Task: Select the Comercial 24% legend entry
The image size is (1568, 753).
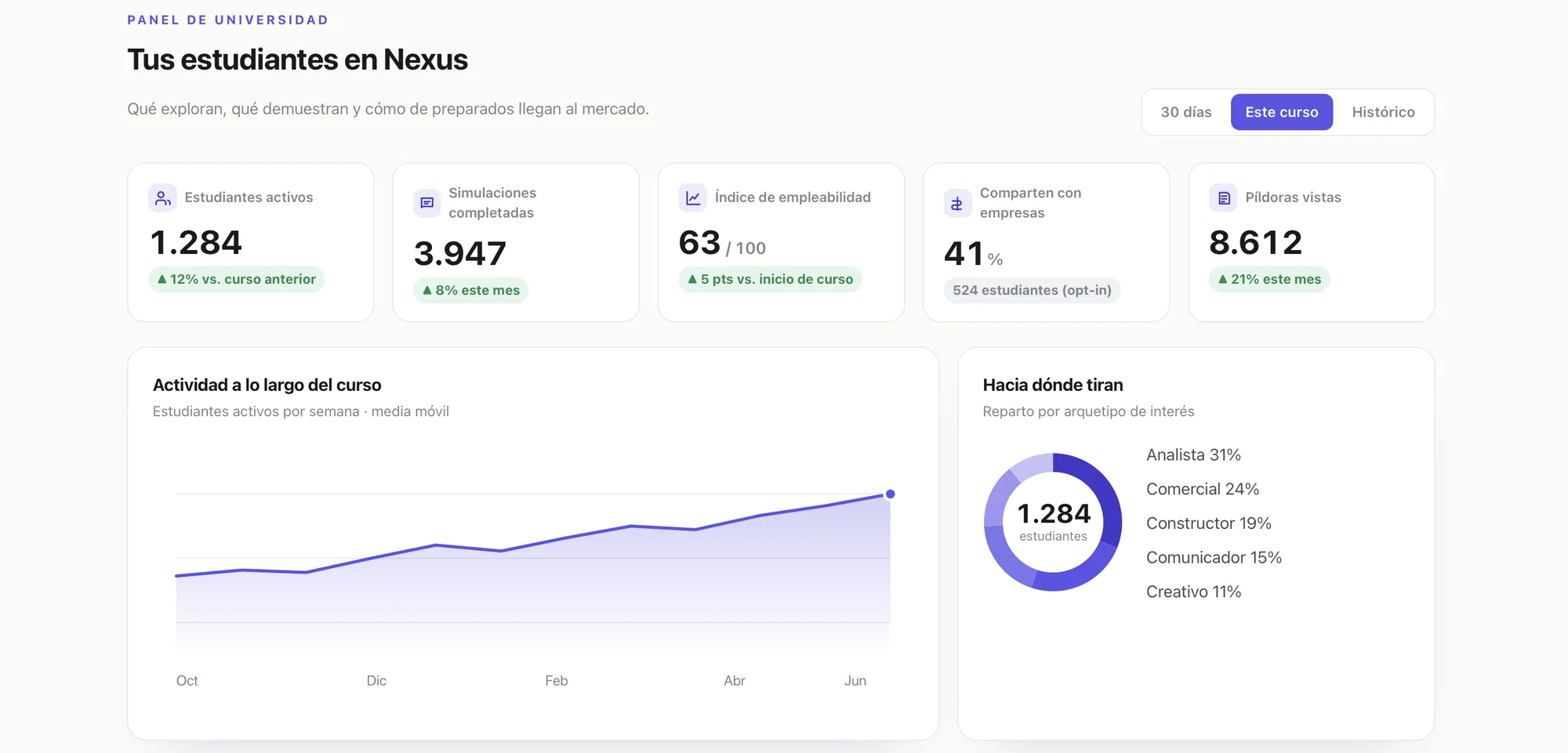Action: 1203,489
